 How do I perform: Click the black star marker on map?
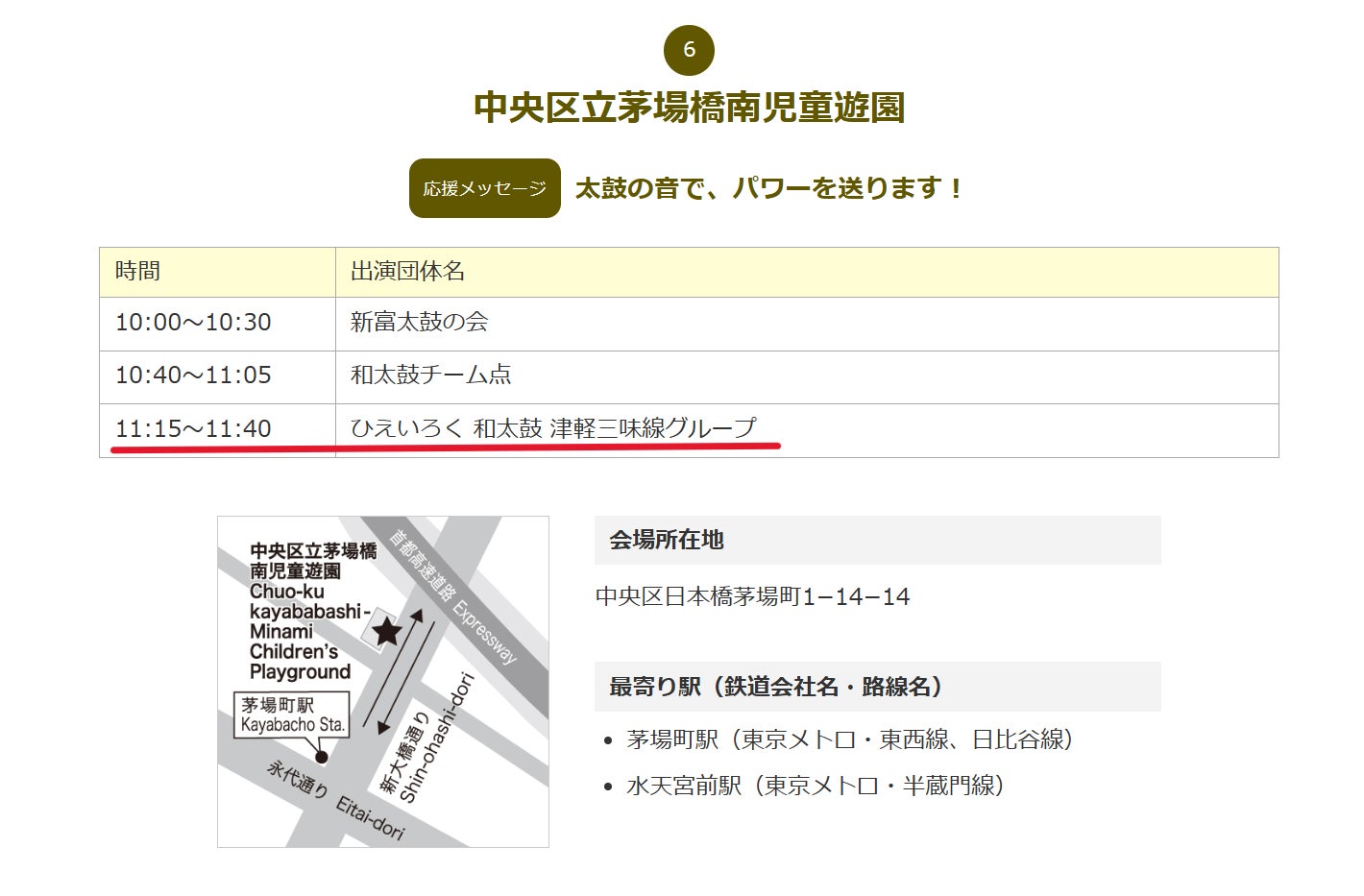point(387,631)
